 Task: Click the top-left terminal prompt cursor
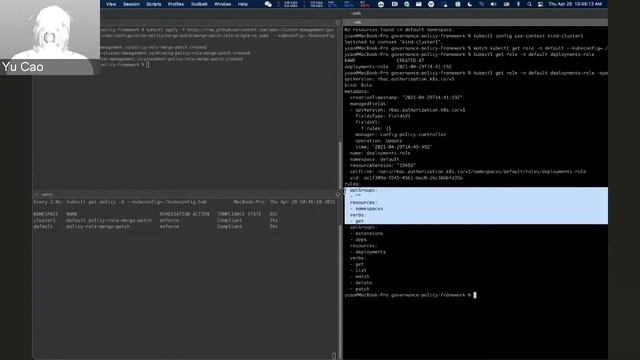pyautogui.click(x=147, y=64)
